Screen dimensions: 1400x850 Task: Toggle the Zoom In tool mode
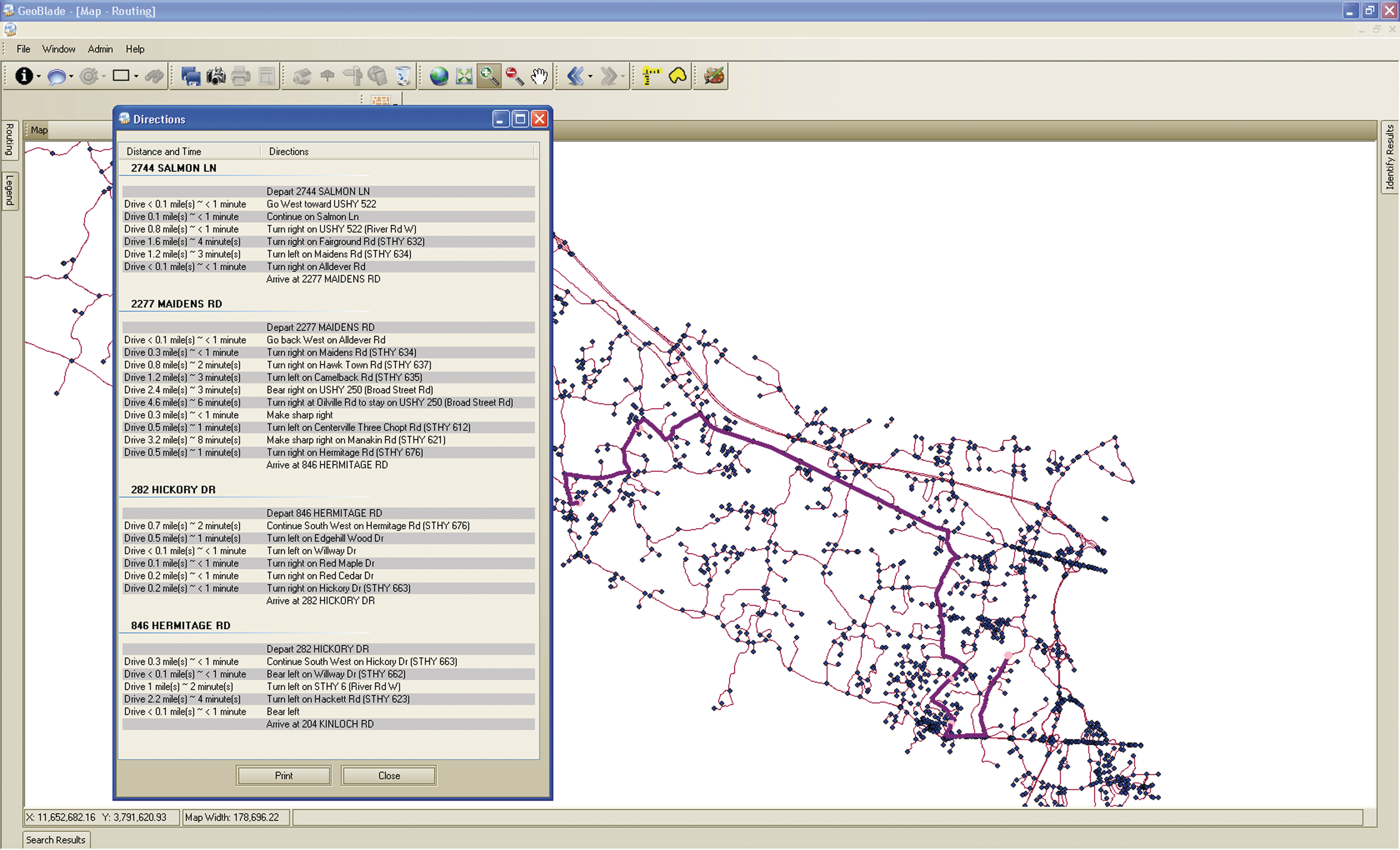pyautogui.click(x=488, y=75)
